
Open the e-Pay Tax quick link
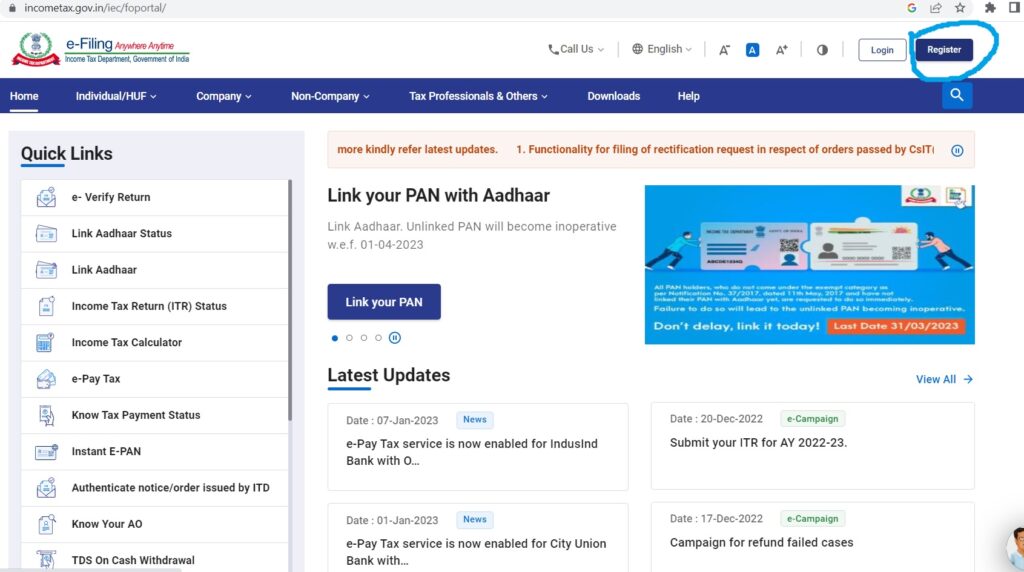click(154, 379)
